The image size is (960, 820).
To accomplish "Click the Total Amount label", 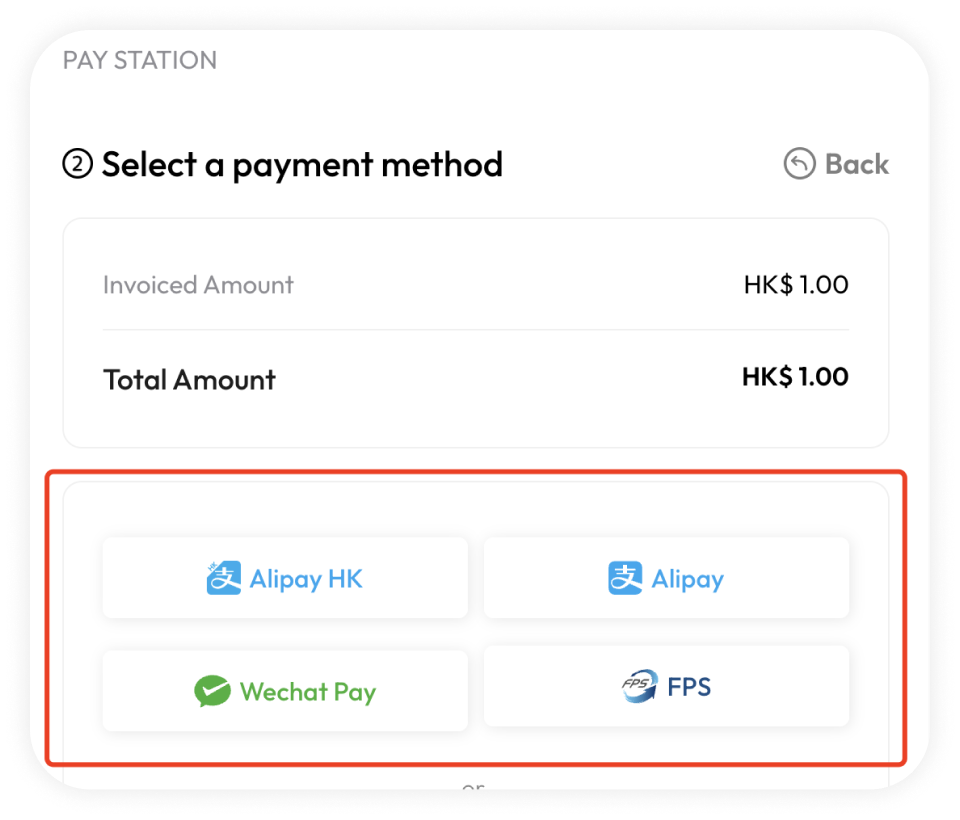I will tap(189, 380).
